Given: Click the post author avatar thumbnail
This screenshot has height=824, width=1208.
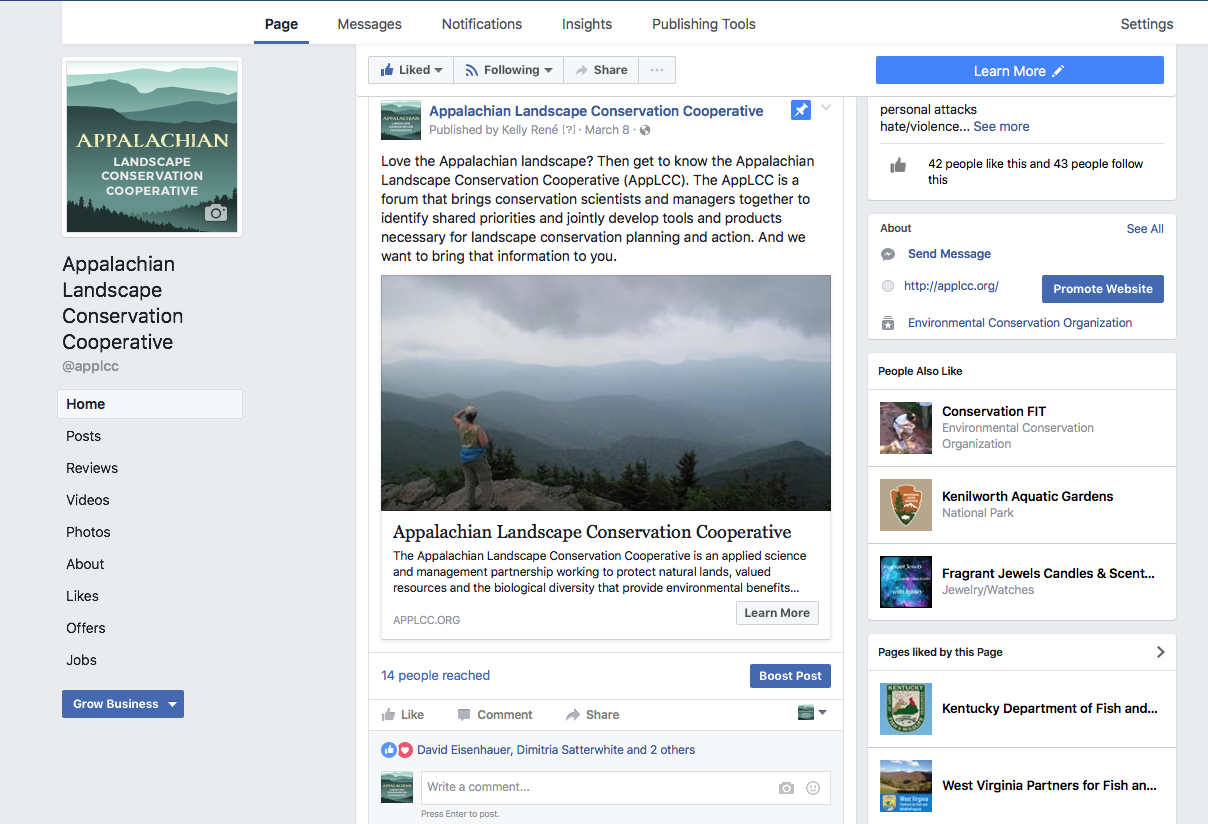Looking at the screenshot, I should [401, 120].
